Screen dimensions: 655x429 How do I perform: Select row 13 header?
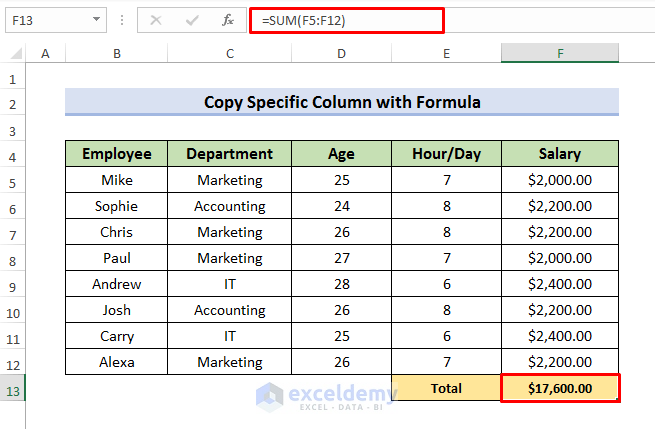(x=14, y=388)
